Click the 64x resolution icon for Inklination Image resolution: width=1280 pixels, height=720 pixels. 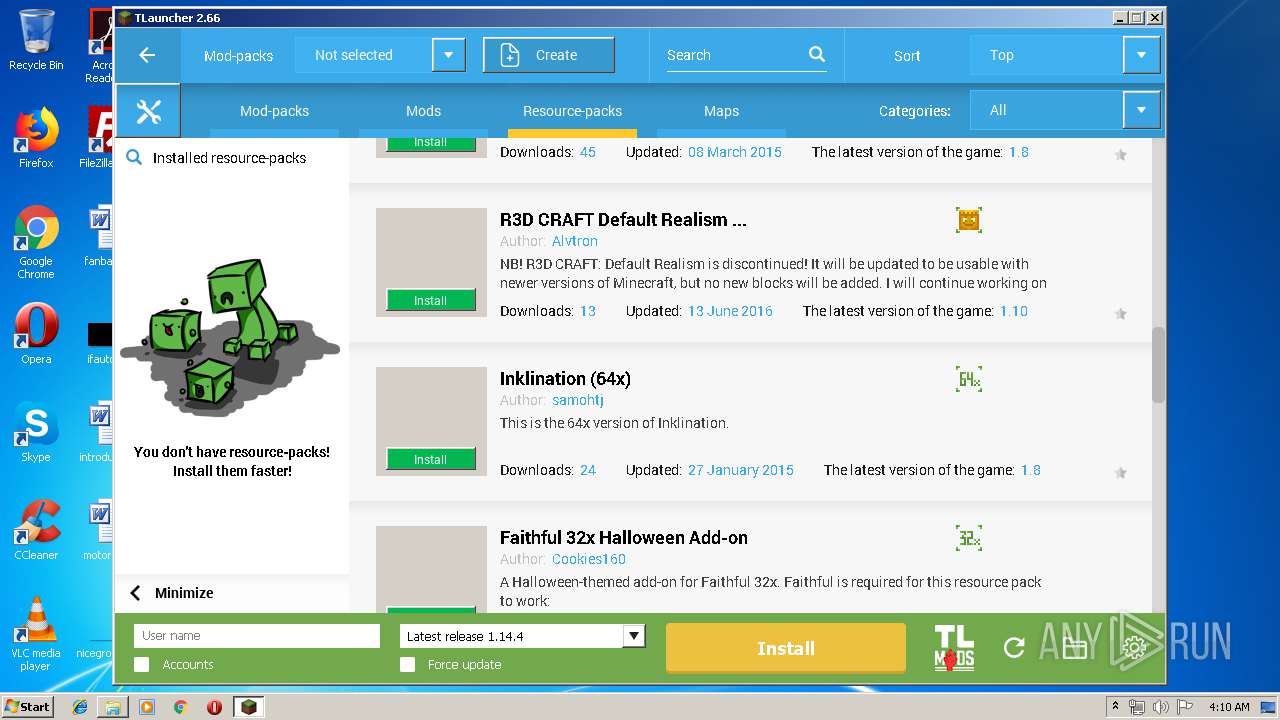click(968, 379)
